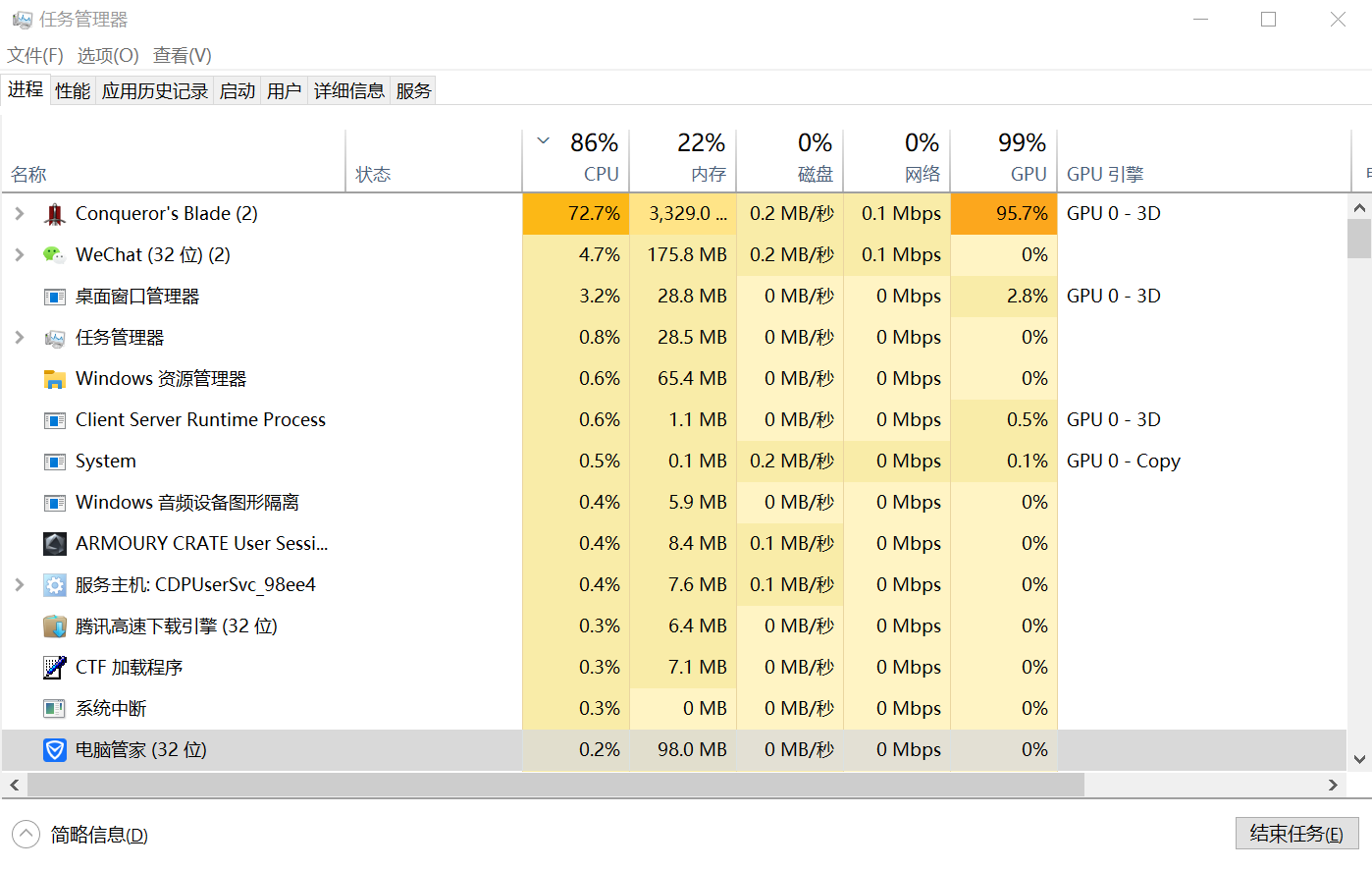Sort by the GPU 99% column header
Viewport: 1372px width, 870px height.
(x=1003, y=160)
